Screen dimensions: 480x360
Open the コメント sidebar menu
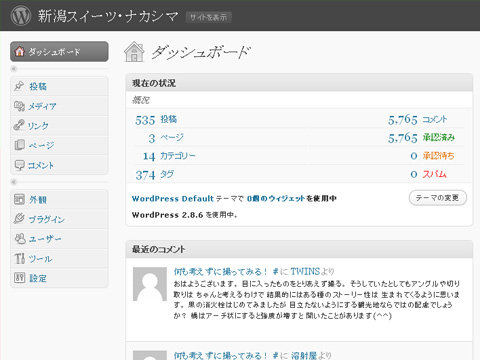[x=59, y=165]
